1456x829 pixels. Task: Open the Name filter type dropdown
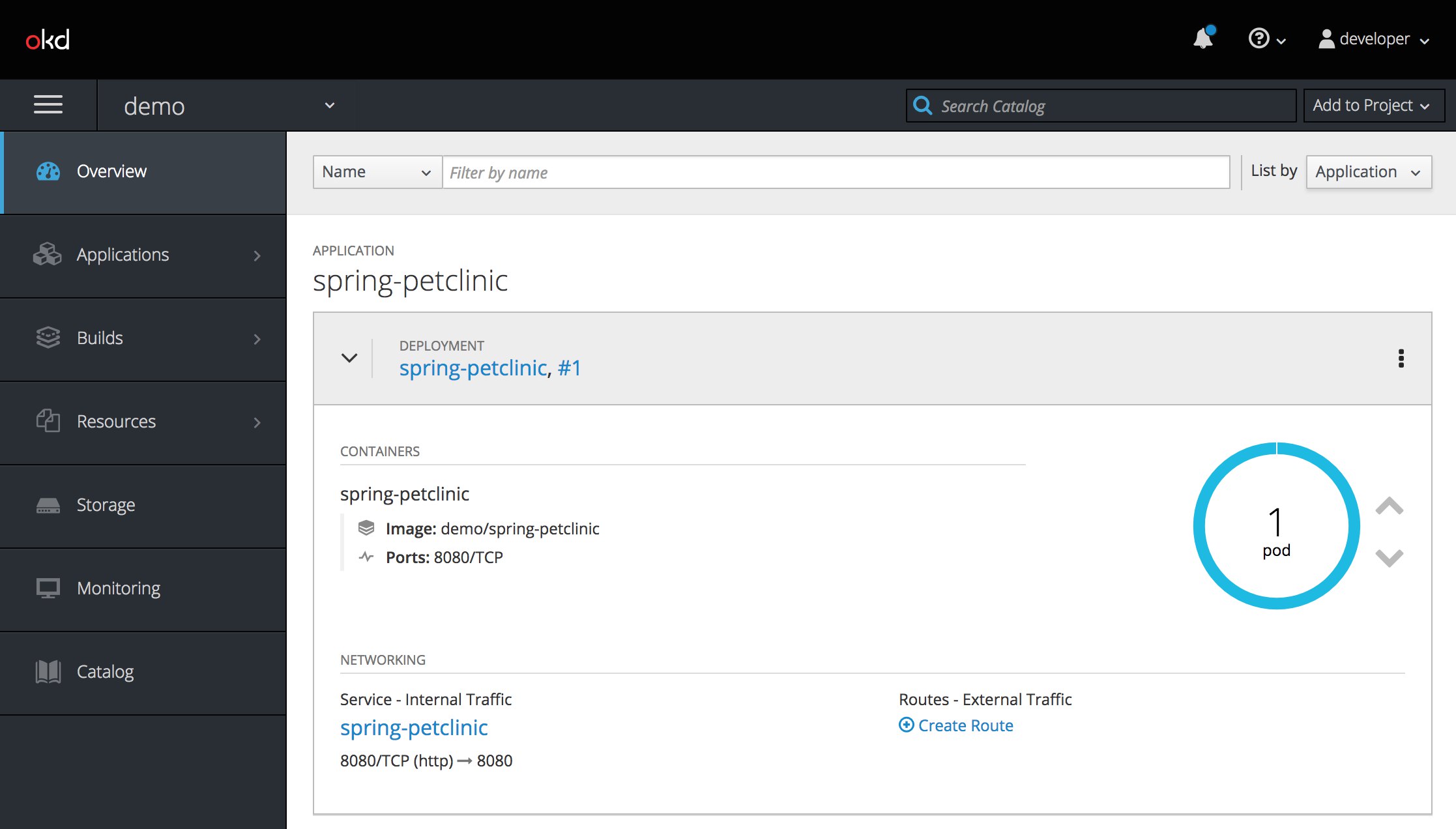click(x=377, y=172)
